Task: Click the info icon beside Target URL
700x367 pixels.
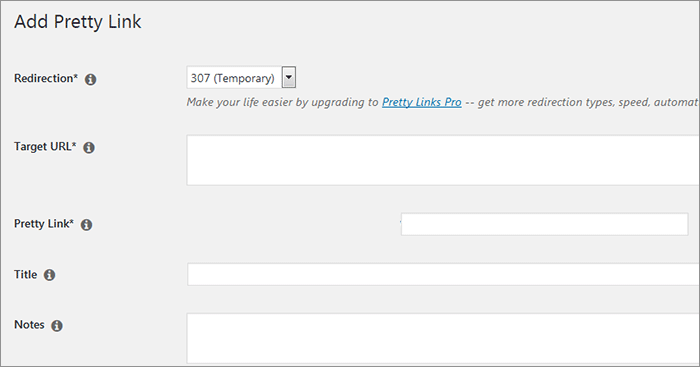Action: pos(89,147)
